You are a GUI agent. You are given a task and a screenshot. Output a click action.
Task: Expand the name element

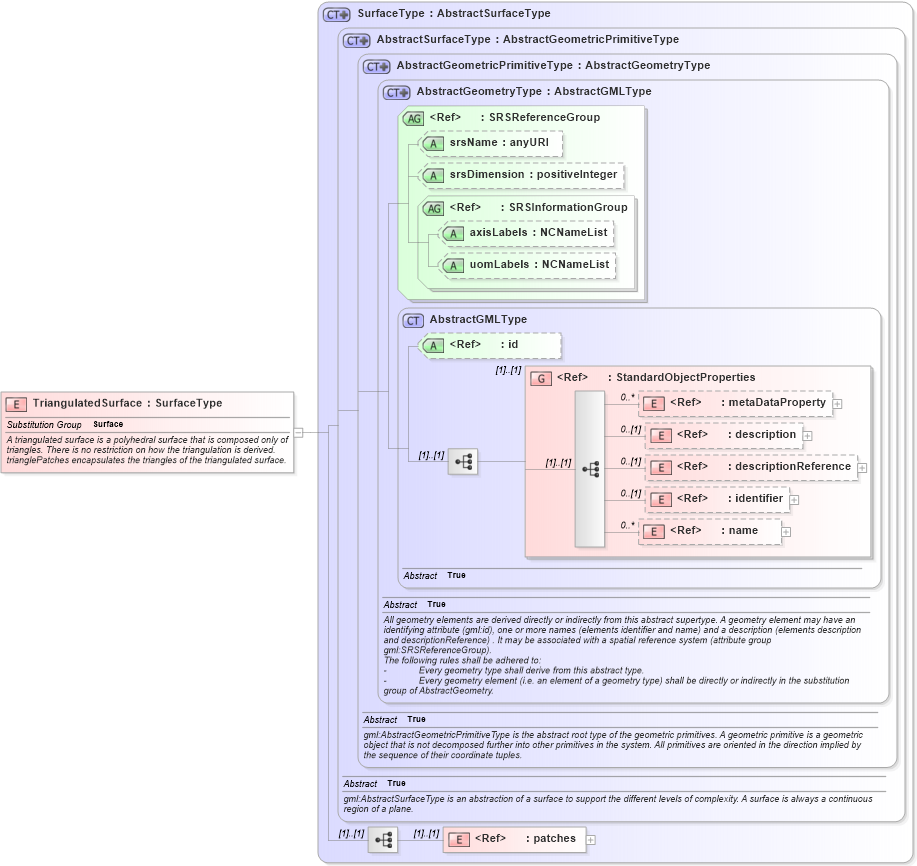pos(786,532)
